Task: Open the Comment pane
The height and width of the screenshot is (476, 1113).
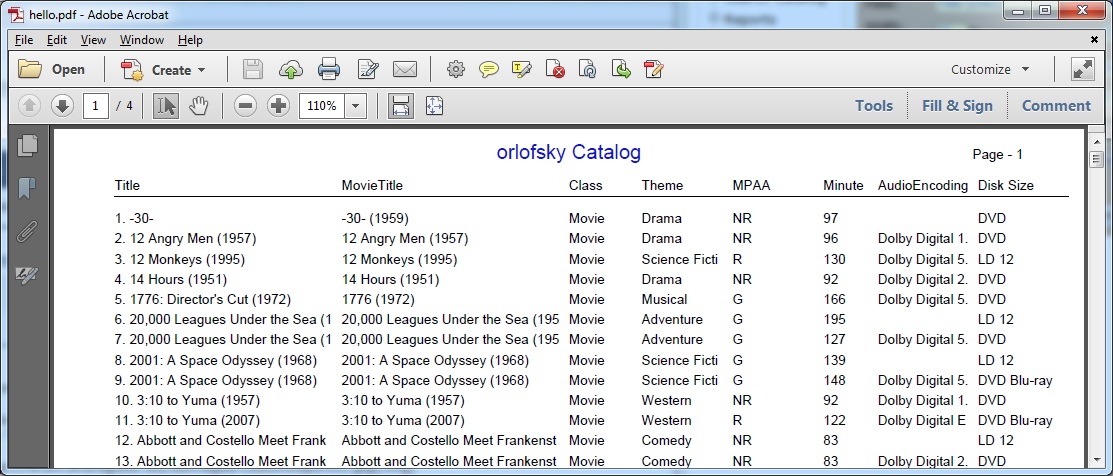Action: point(1056,106)
